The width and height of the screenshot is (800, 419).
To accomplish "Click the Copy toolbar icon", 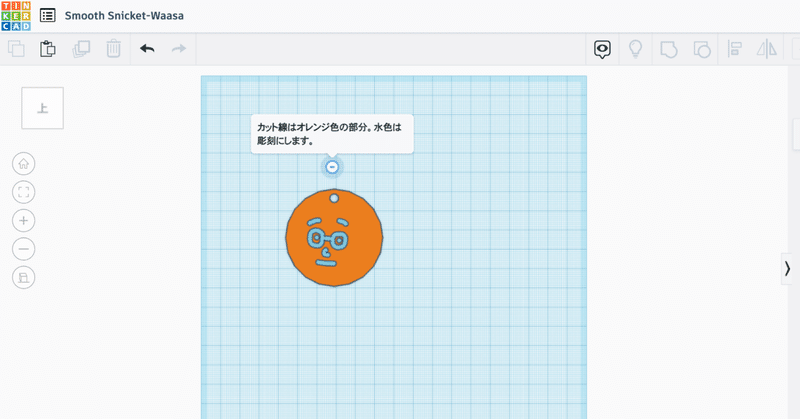I will (x=16, y=48).
